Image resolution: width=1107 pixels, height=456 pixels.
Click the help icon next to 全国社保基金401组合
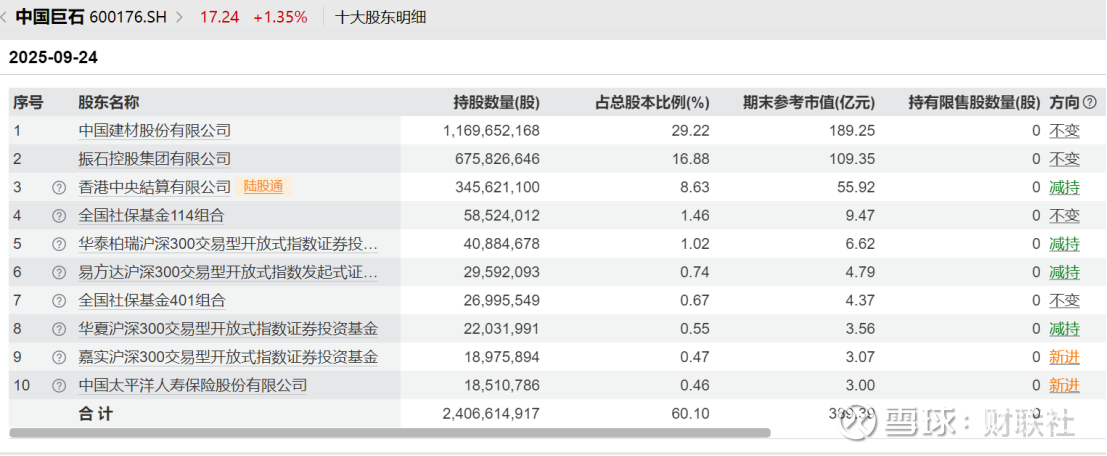tap(58, 300)
